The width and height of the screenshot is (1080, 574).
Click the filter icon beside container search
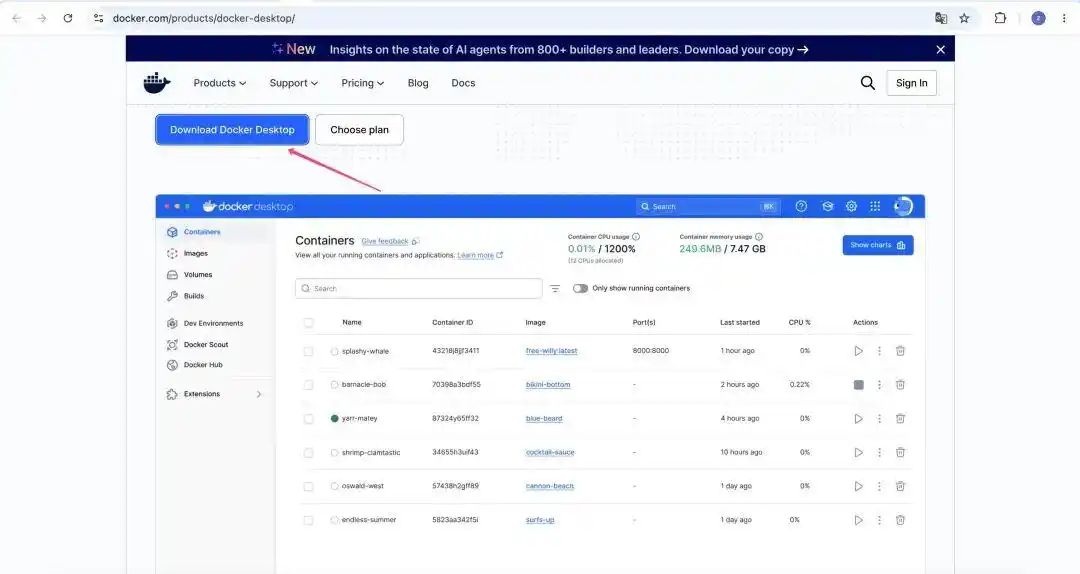[x=554, y=289]
